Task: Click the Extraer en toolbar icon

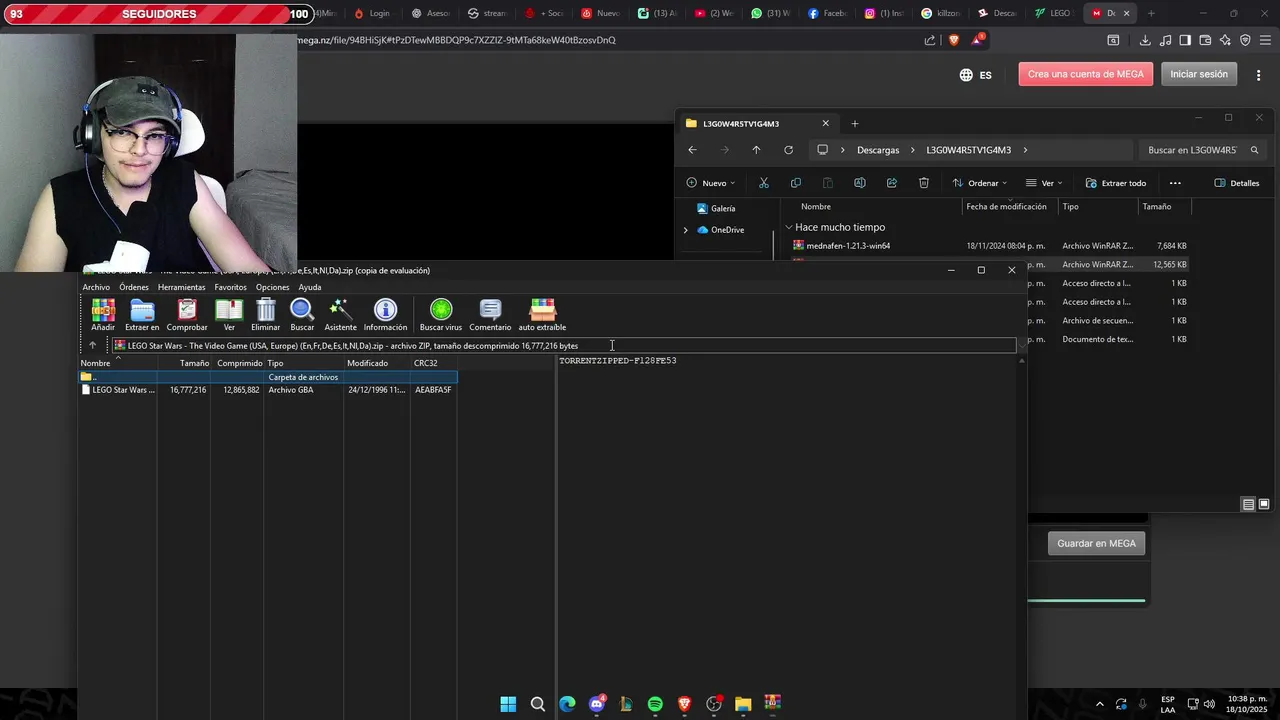Action: tap(142, 315)
